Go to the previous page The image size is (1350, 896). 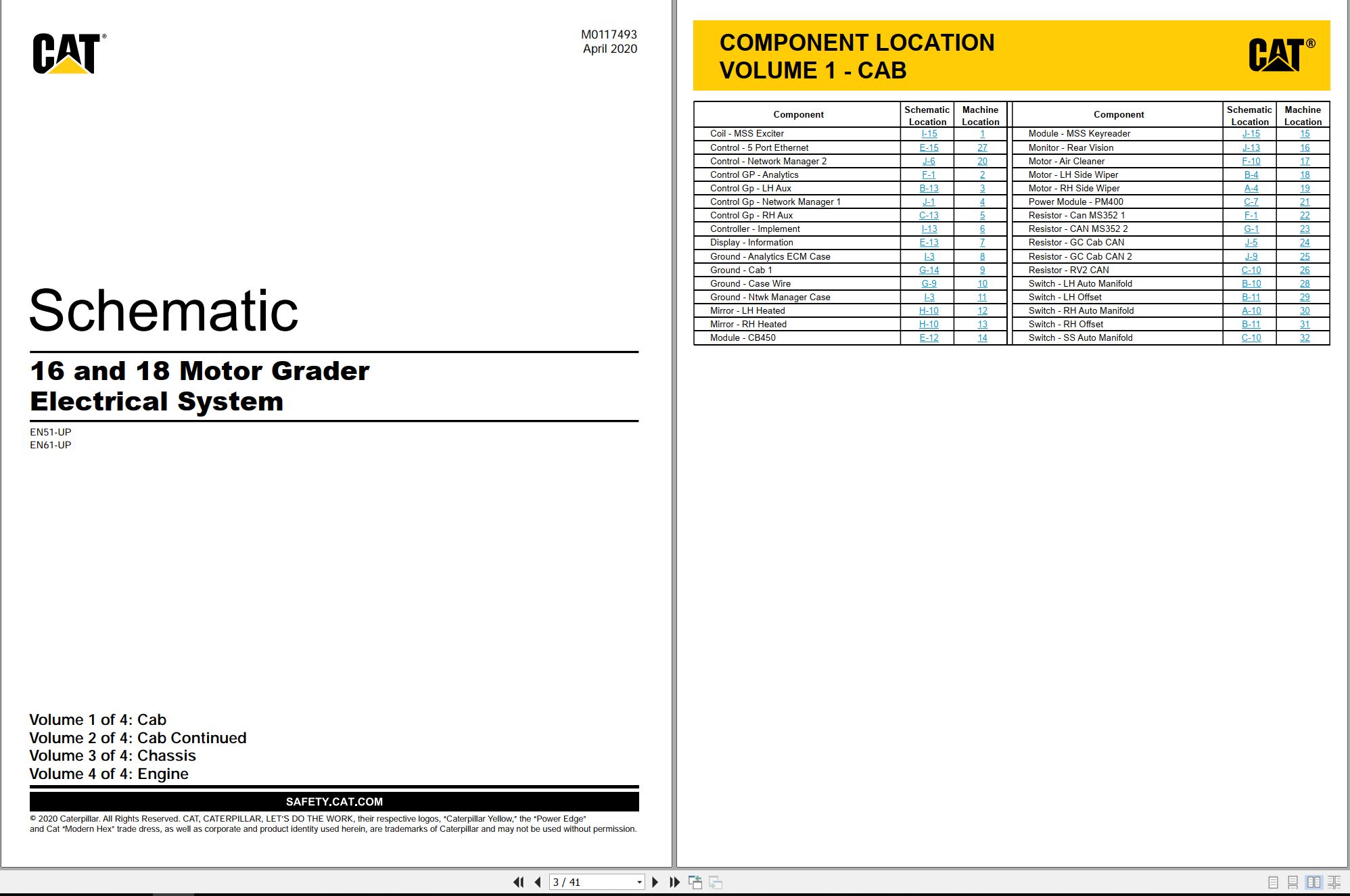coord(538,882)
